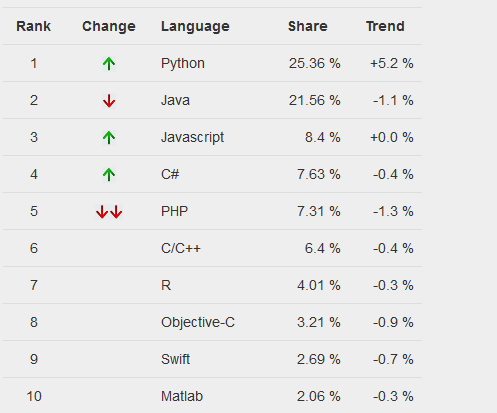Select the Rank column header

pyautogui.click(x=33, y=26)
